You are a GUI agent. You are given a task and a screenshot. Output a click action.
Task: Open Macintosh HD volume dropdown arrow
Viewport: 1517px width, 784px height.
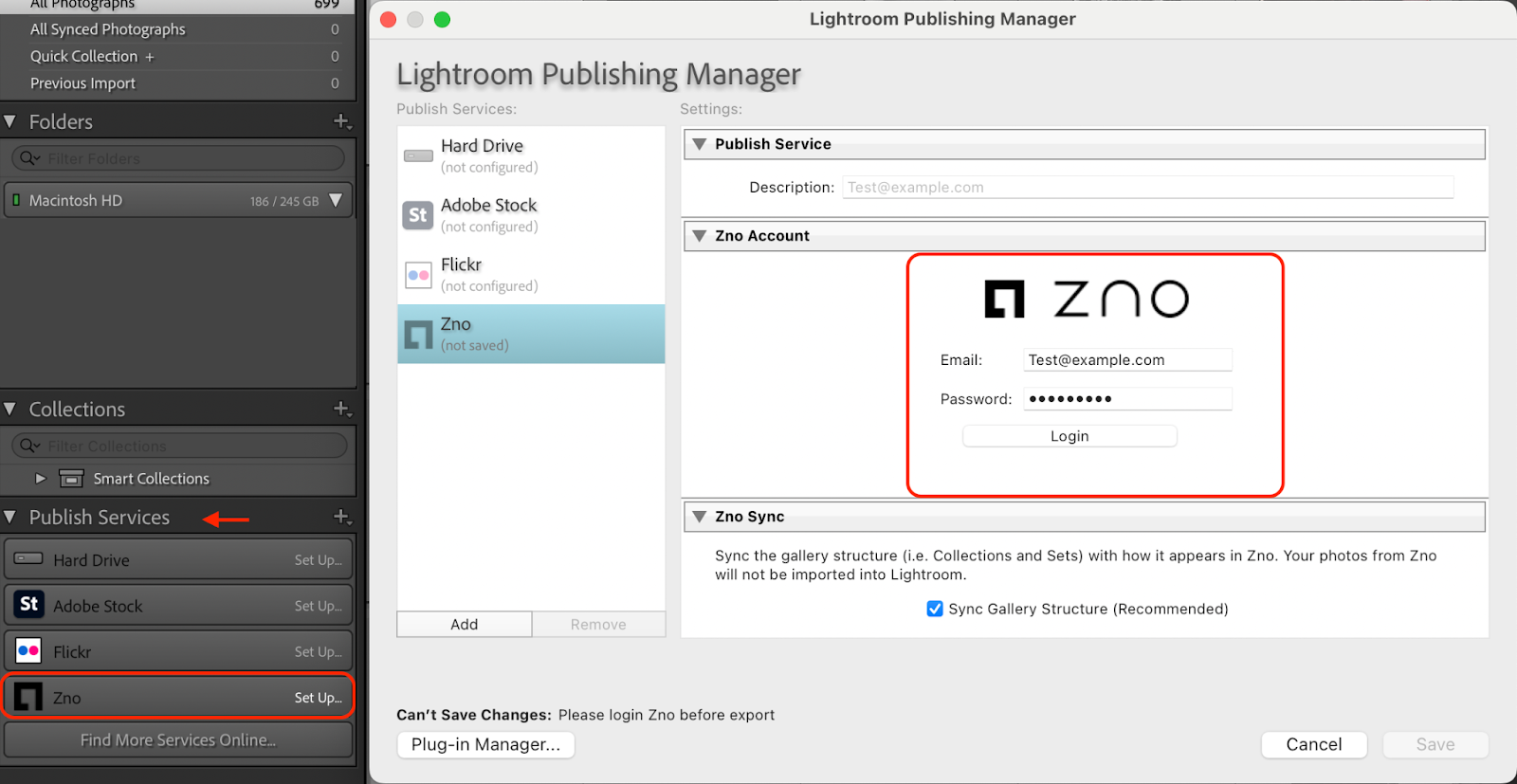coord(336,200)
